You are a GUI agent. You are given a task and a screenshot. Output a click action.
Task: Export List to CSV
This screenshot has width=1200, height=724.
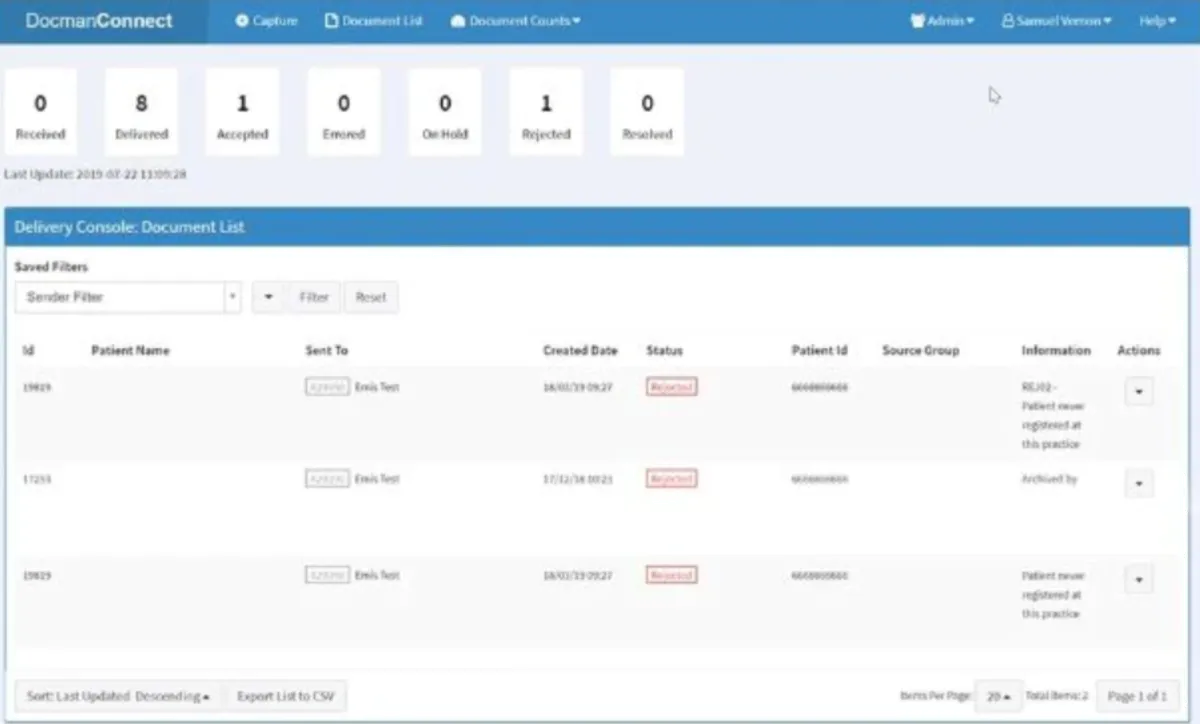point(286,695)
